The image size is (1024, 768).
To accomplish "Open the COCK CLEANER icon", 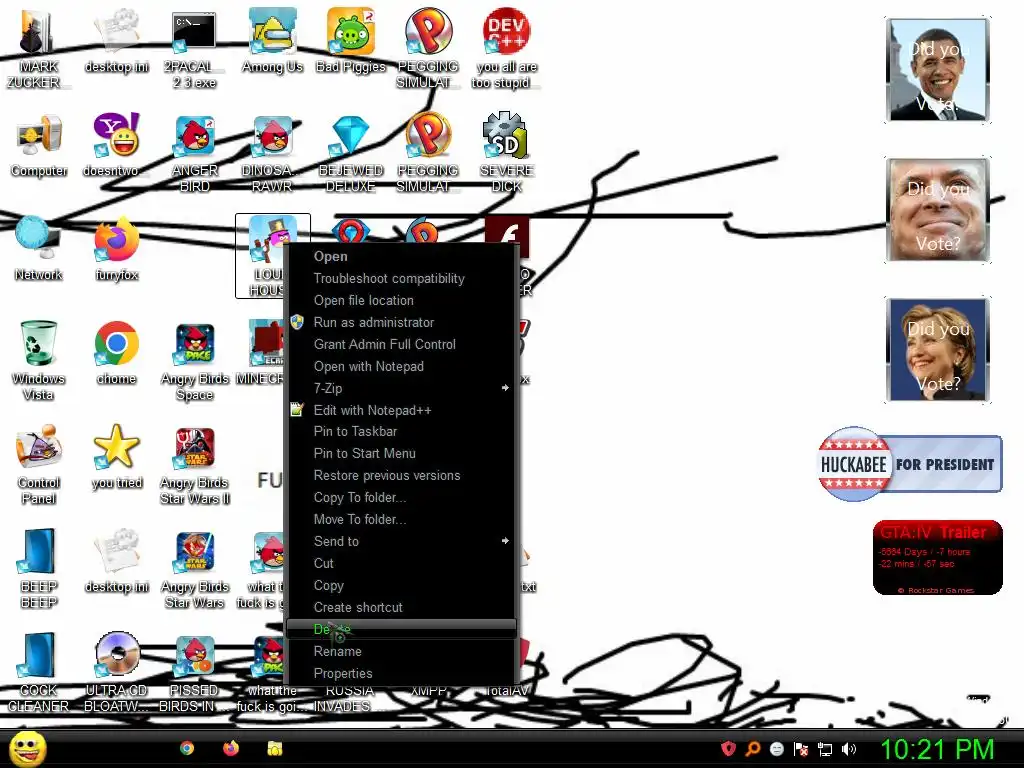I will pyautogui.click(x=39, y=673).
